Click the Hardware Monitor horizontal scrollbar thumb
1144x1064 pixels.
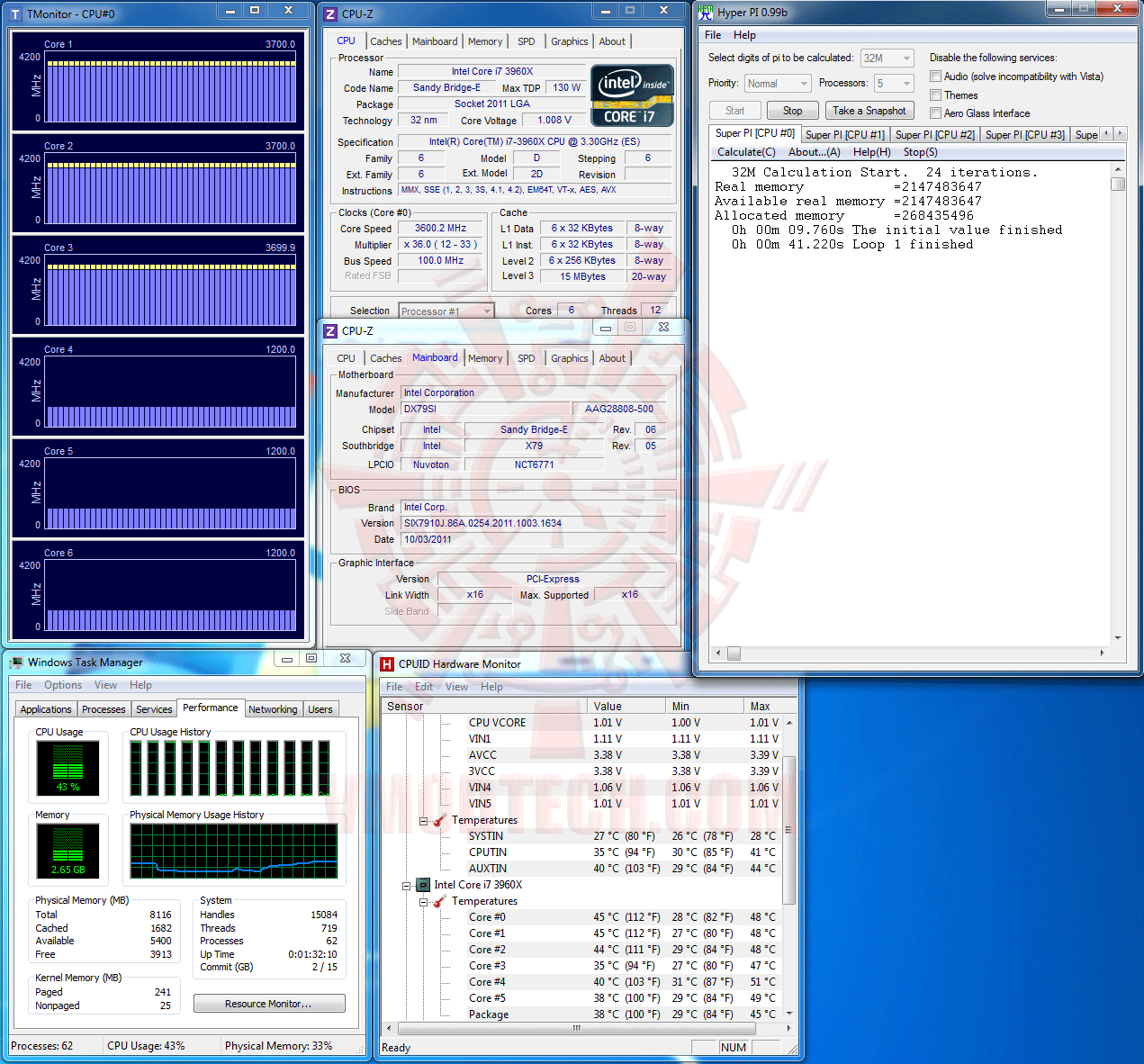(x=576, y=1028)
